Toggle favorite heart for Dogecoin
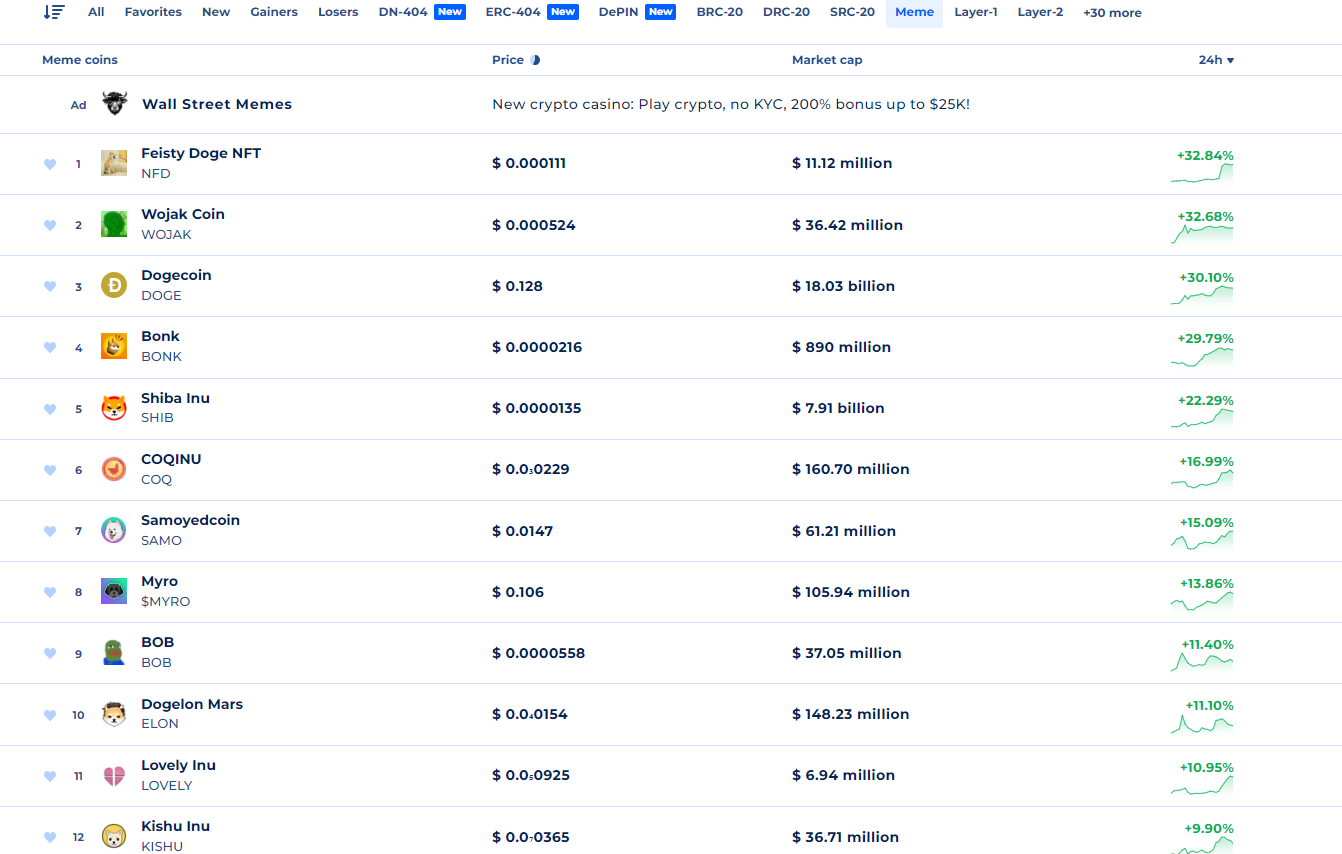Viewport: 1342px width, 854px height. point(50,286)
